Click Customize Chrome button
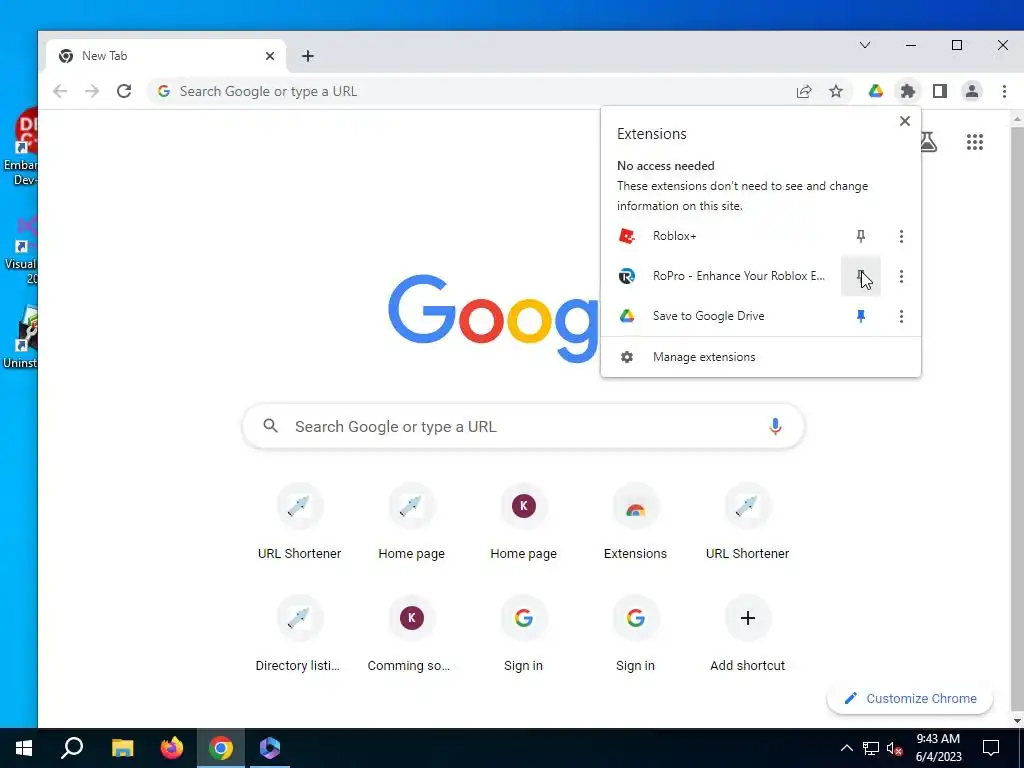Screen dimensions: 1024x768 (x=910, y=698)
